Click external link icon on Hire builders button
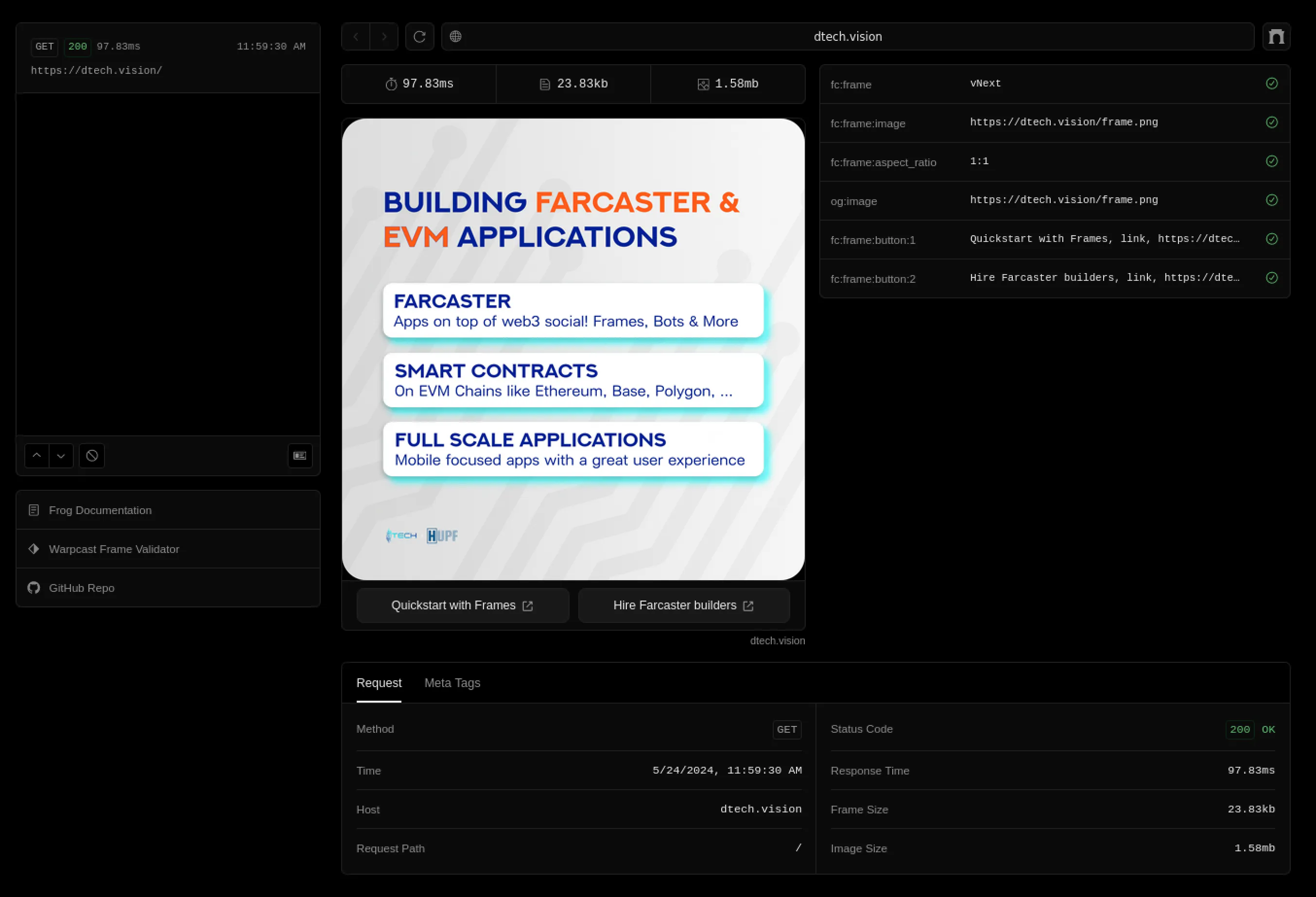Viewport: 1316px width, 897px height. coord(748,606)
